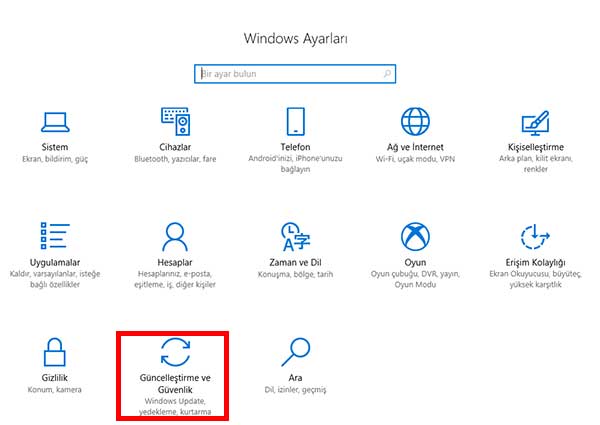Click the "Ara" title text

coord(295,378)
